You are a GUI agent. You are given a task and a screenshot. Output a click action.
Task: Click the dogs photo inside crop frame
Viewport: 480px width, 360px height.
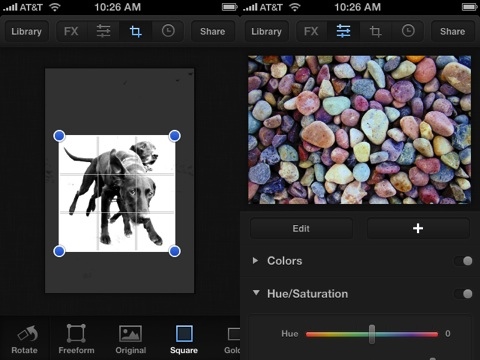pos(117,194)
